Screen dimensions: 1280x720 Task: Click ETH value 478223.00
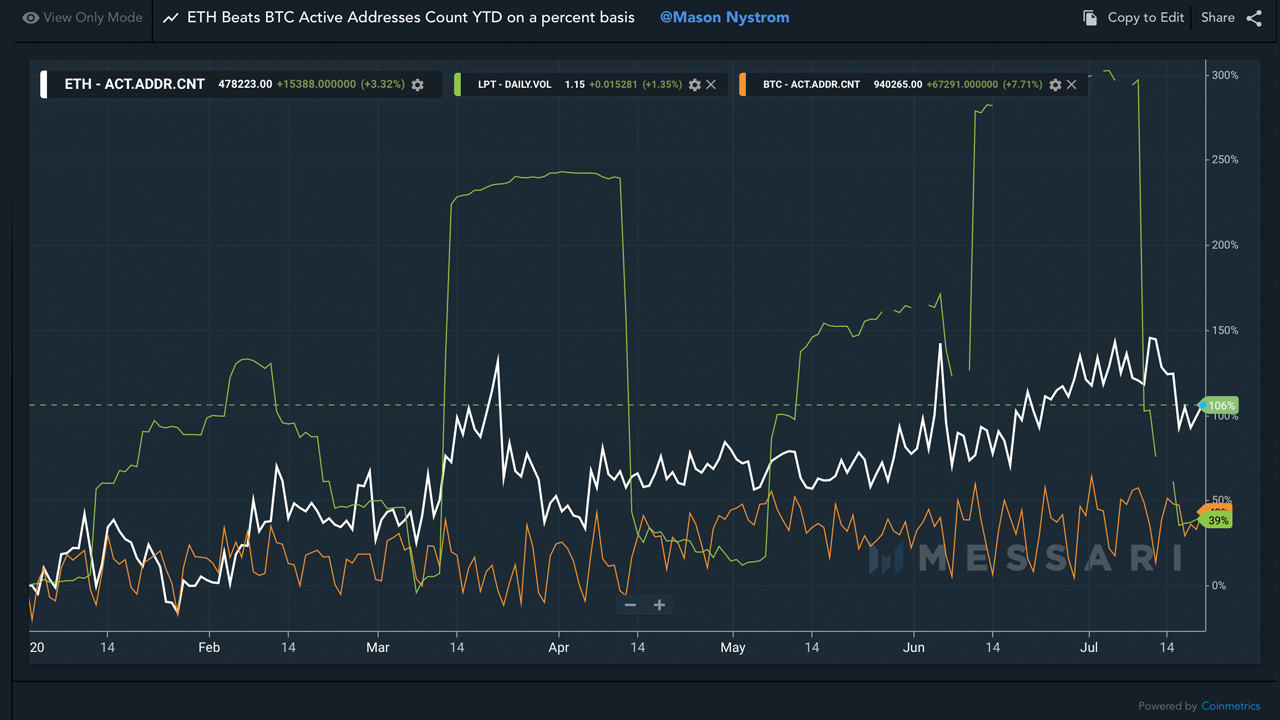pos(245,85)
